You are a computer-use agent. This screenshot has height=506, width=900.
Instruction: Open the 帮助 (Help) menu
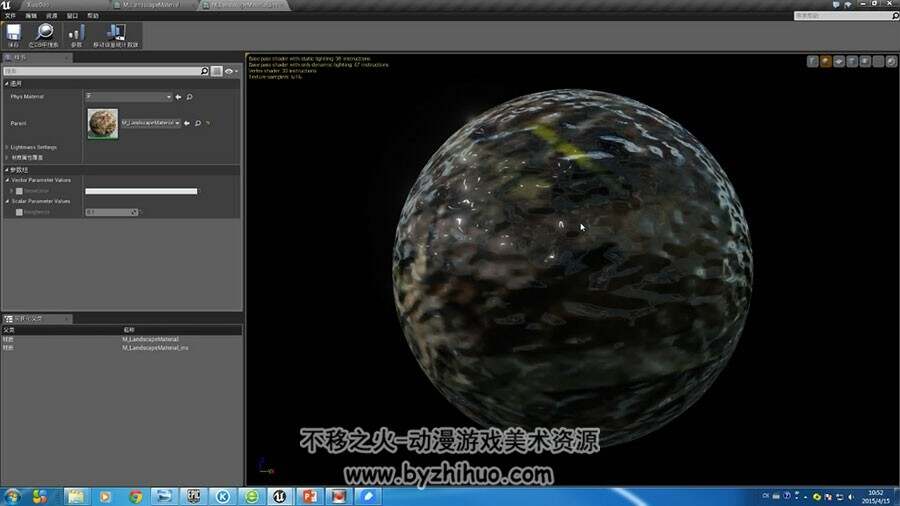tap(93, 15)
